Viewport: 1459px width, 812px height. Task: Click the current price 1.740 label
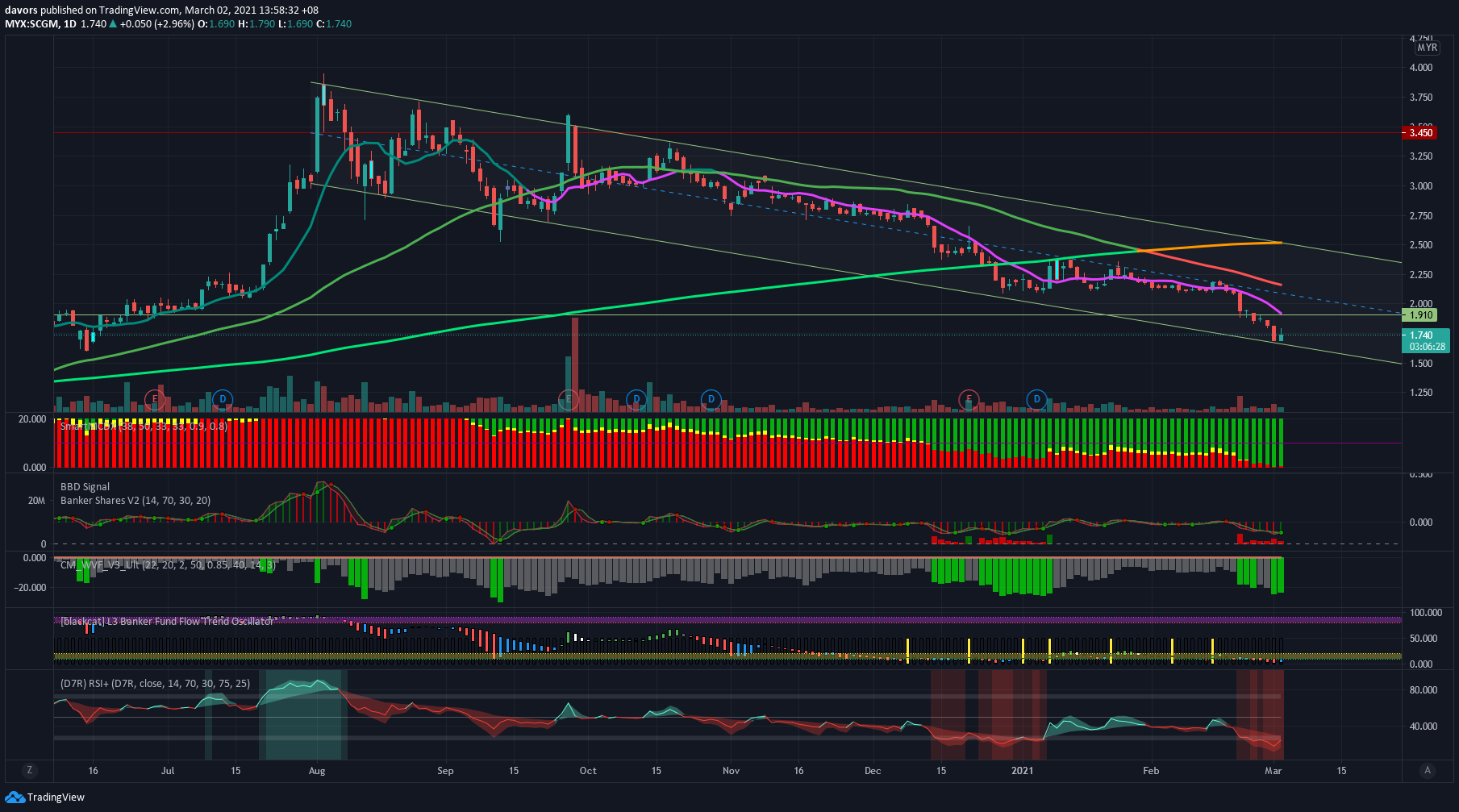(x=1426, y=340)
